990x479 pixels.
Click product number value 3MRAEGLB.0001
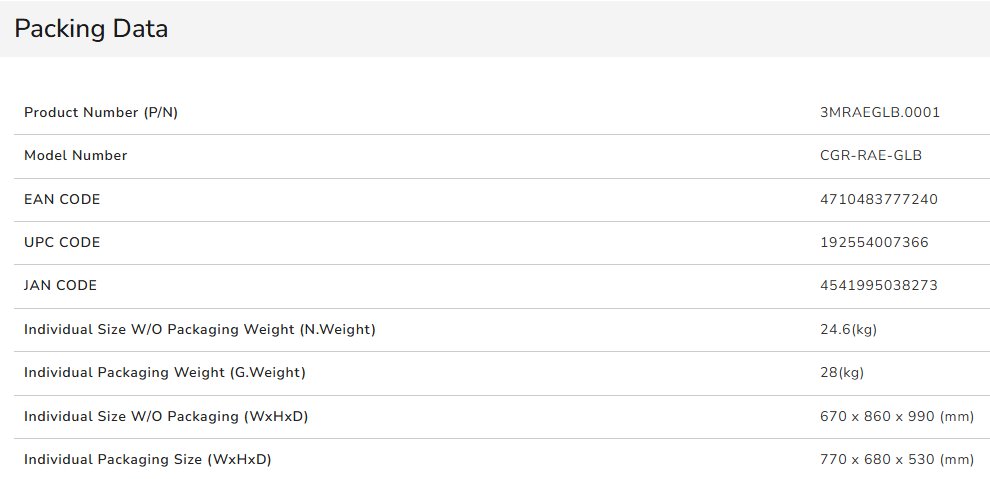879,112
